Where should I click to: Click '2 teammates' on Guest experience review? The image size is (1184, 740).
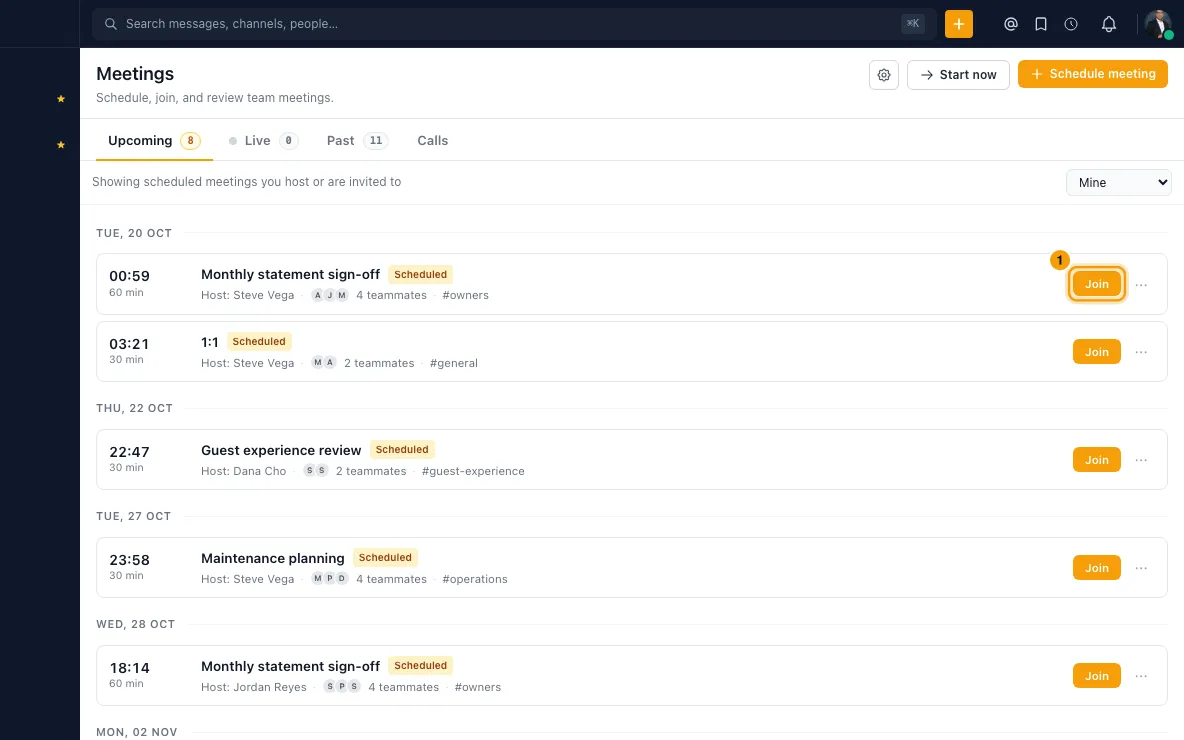(371, 471)
